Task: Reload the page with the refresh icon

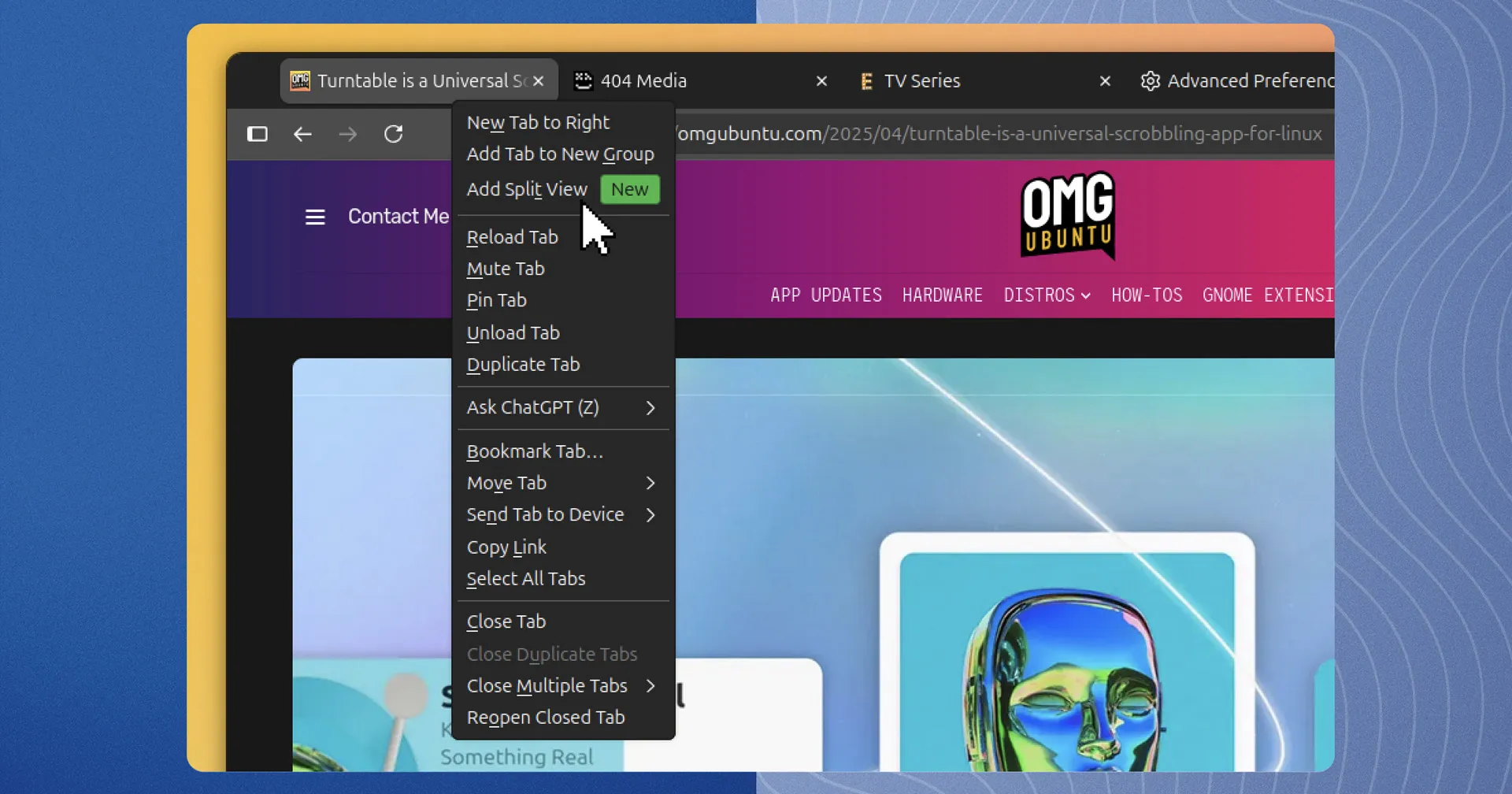Action: coord(394,134)
